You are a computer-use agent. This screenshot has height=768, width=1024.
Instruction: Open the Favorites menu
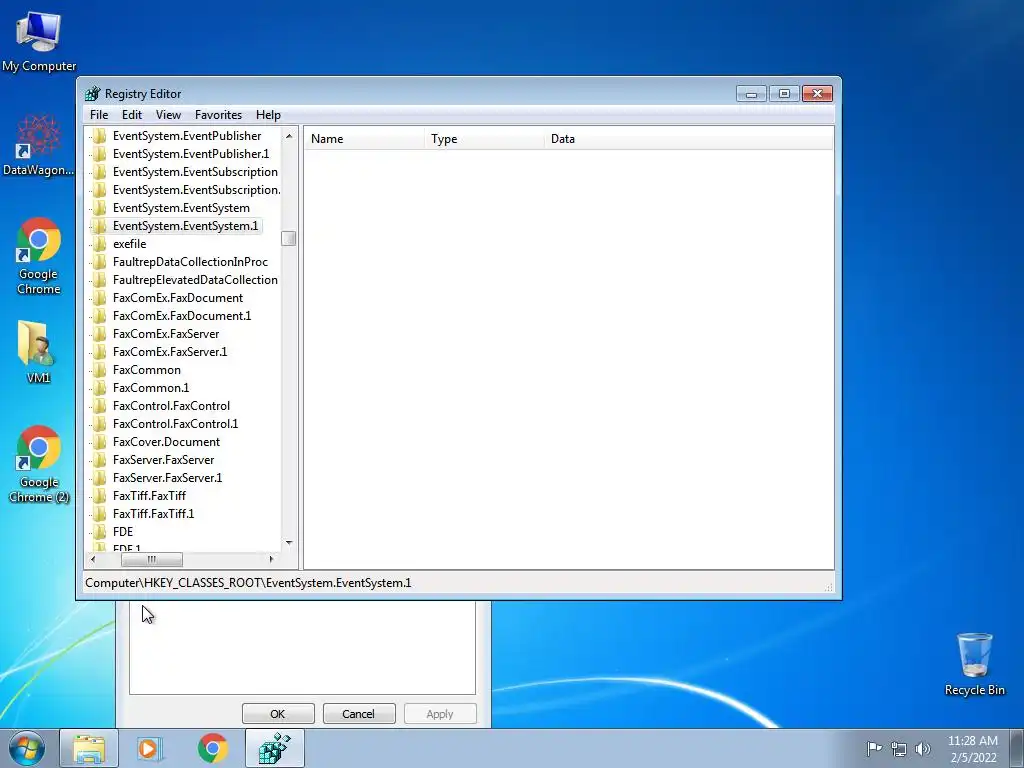point(218,115)
